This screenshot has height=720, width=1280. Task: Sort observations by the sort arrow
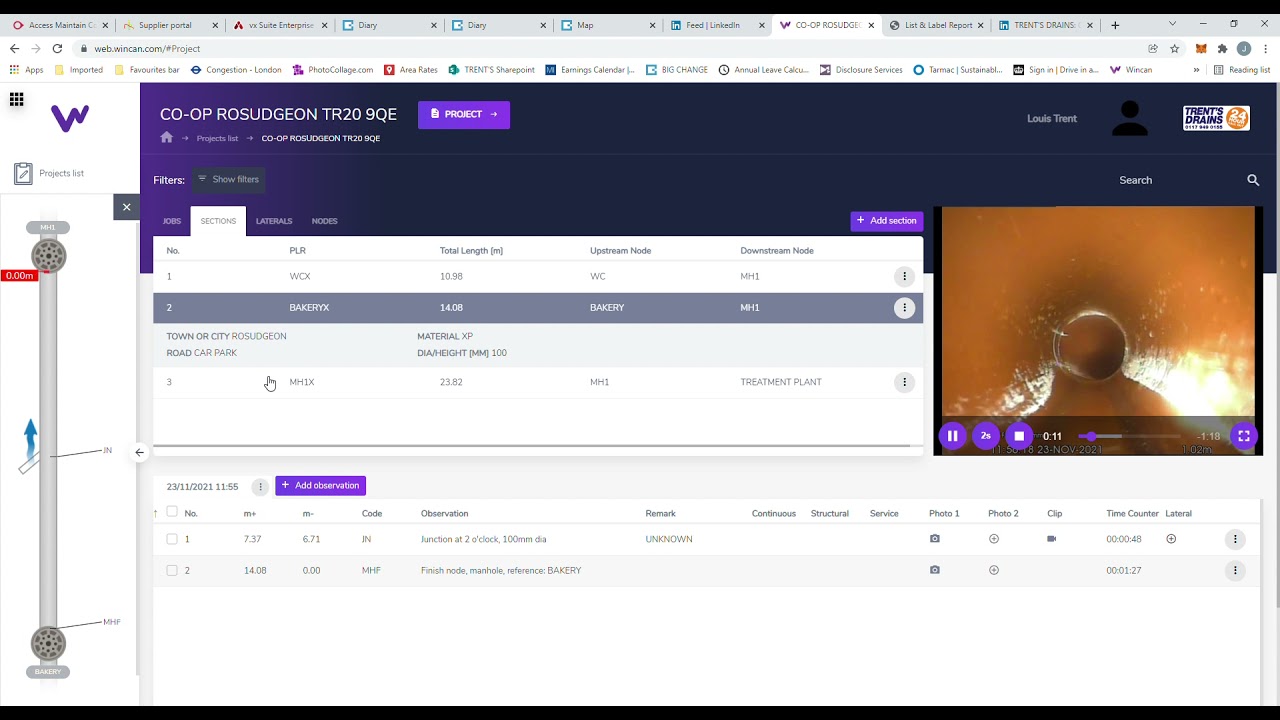(x=155, y=513)
